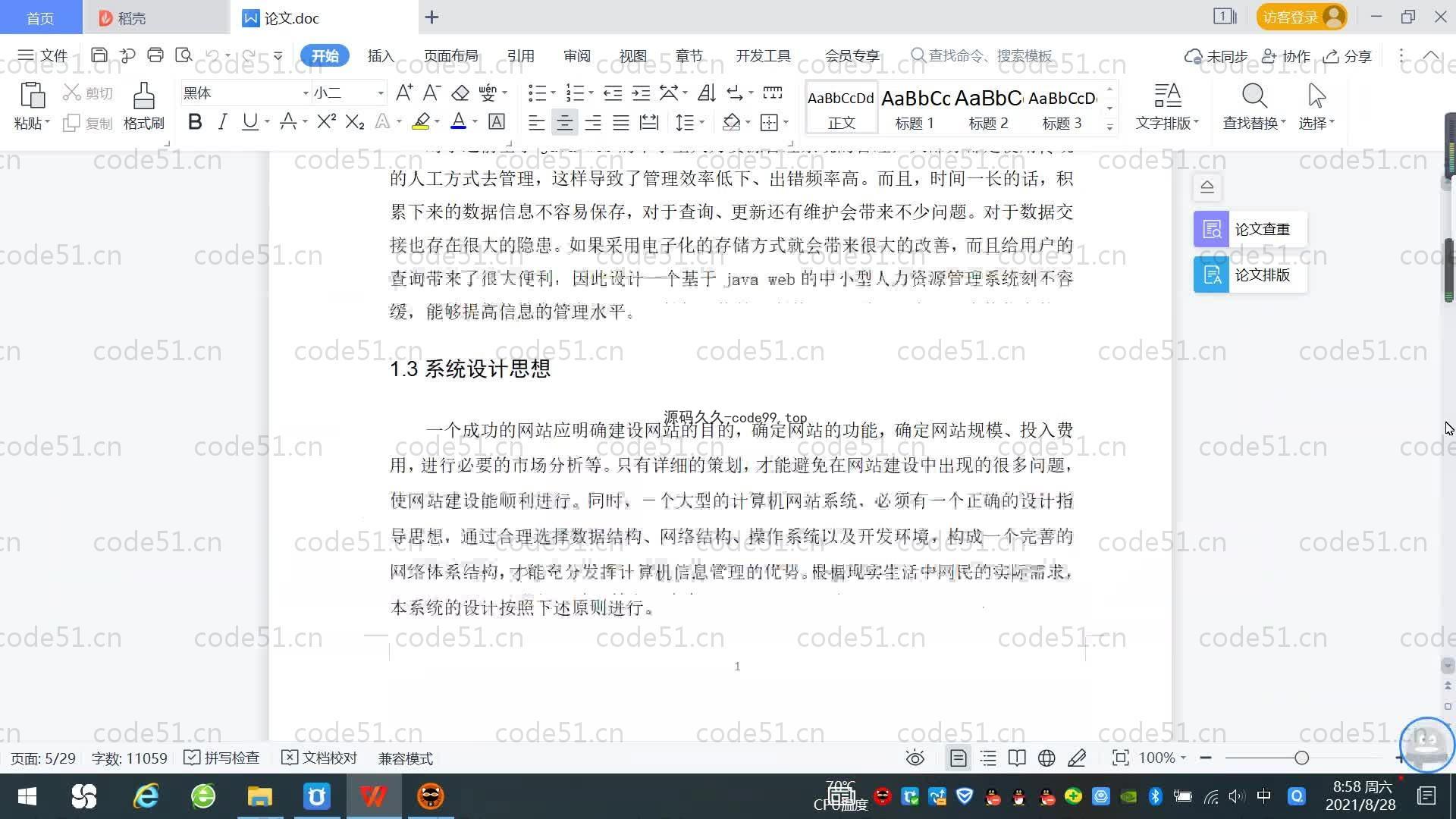Click the font color A swatch

pos(459,122)
